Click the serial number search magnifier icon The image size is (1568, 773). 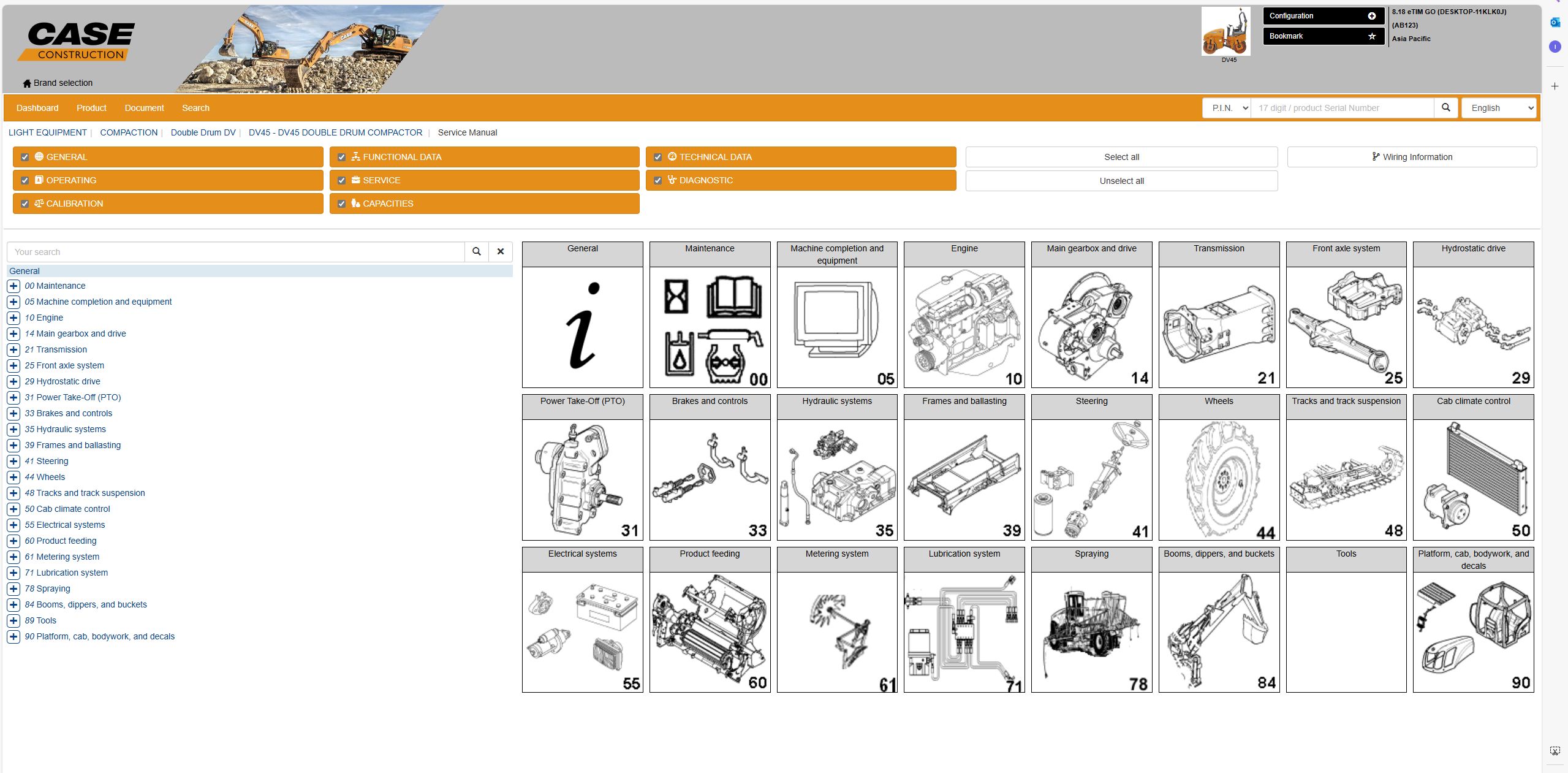pyautogui.click(x=1446, y=107)
